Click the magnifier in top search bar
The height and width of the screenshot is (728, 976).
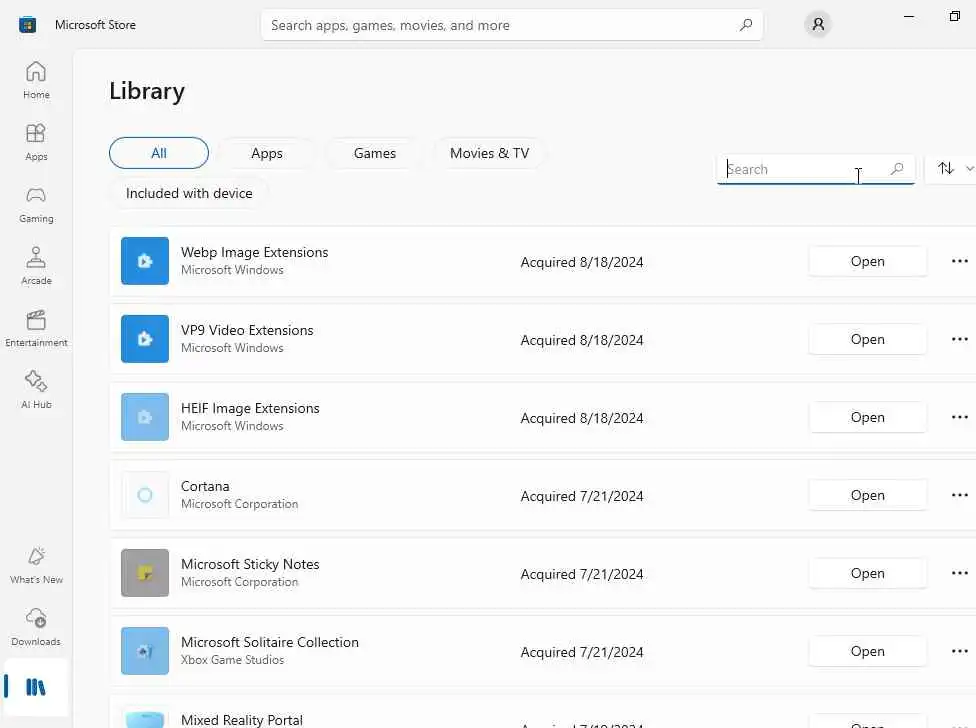746,25
